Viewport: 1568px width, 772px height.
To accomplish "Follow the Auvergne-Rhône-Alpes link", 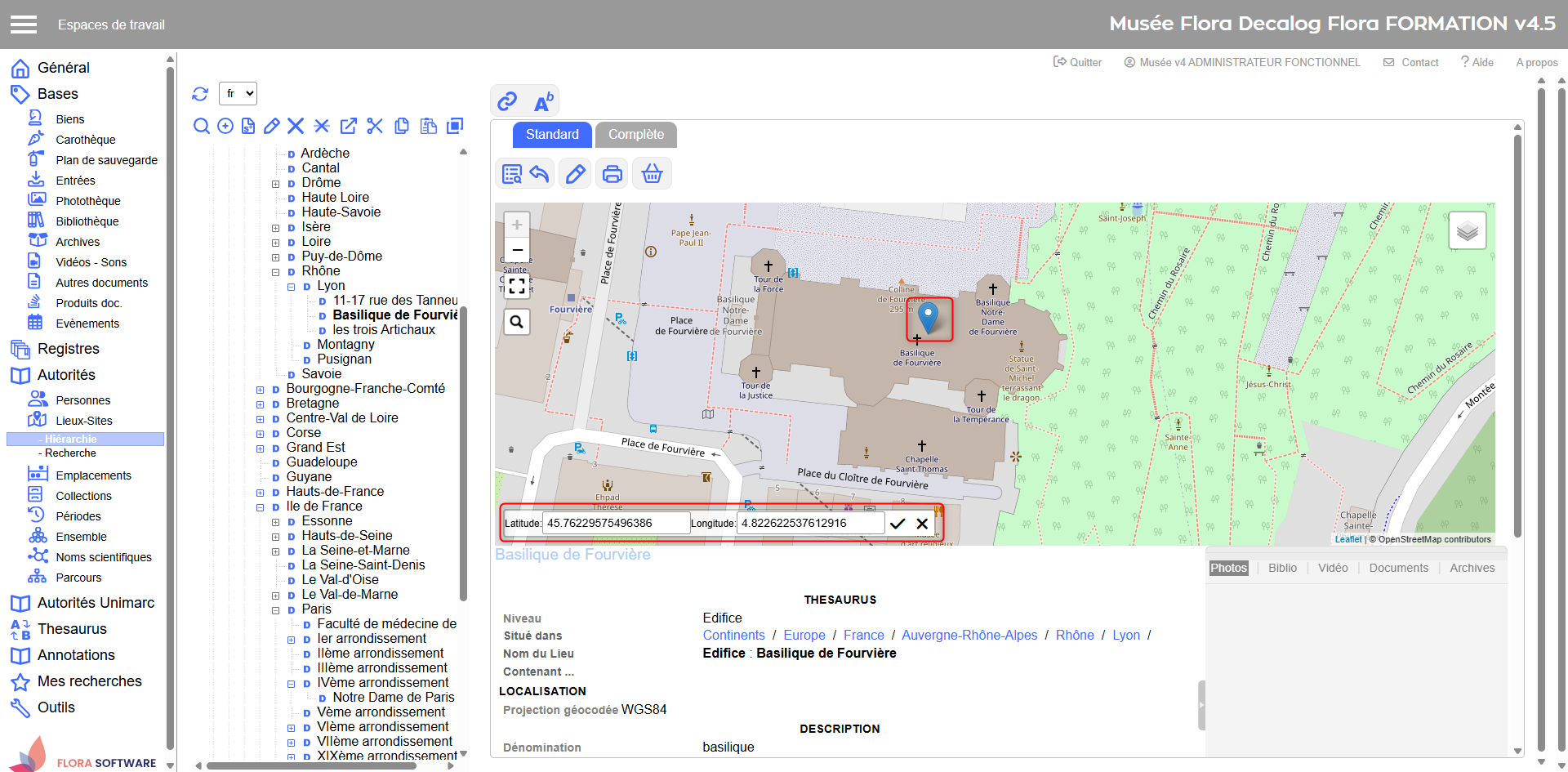I will (969, 636).
